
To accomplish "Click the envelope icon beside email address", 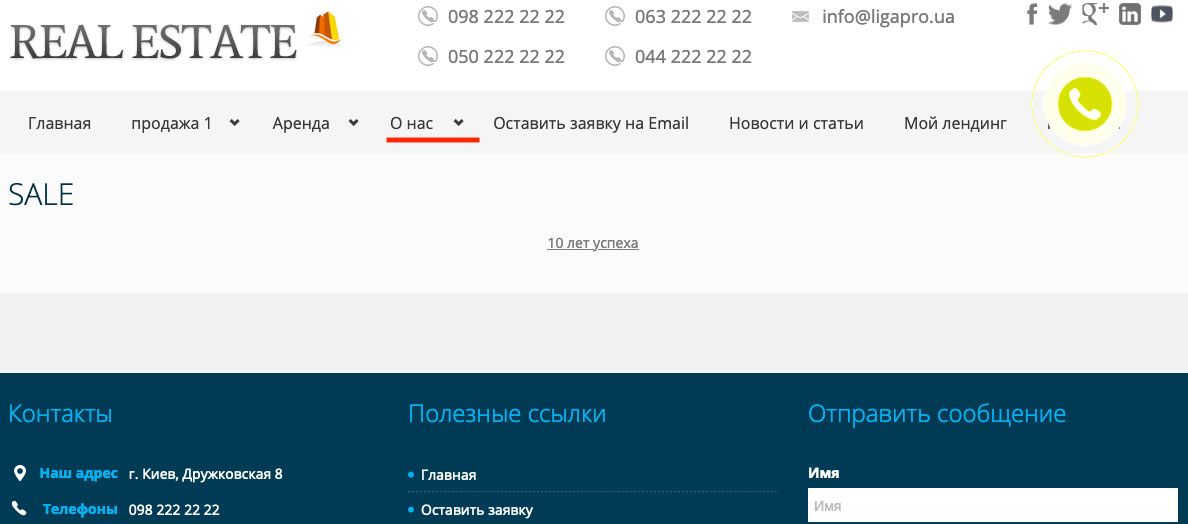I will (x=800, y=17).
